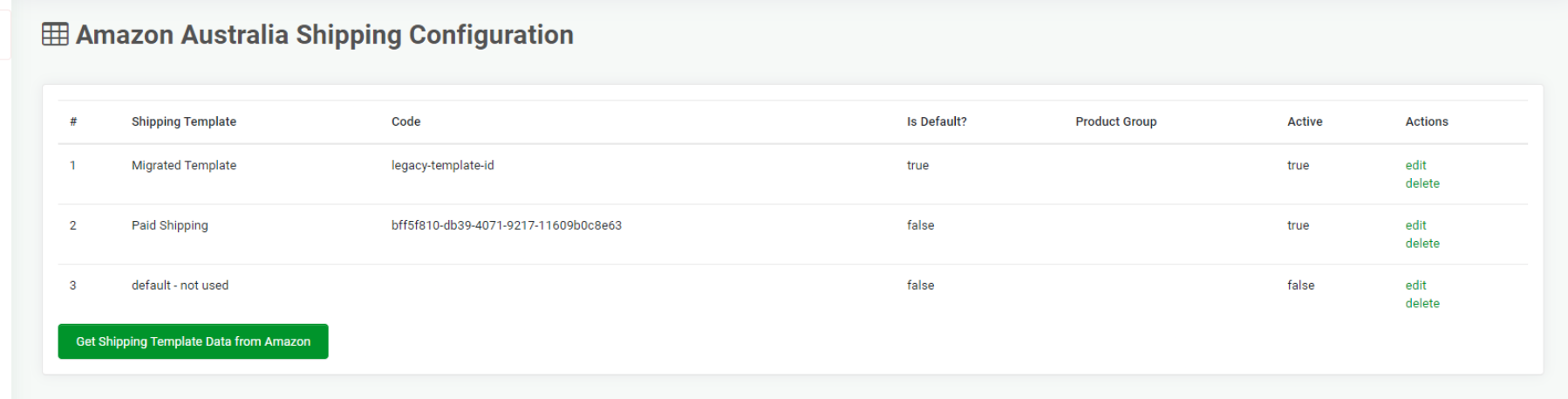
Task: Click the Active column header
Action: [x=1305, y=121]
